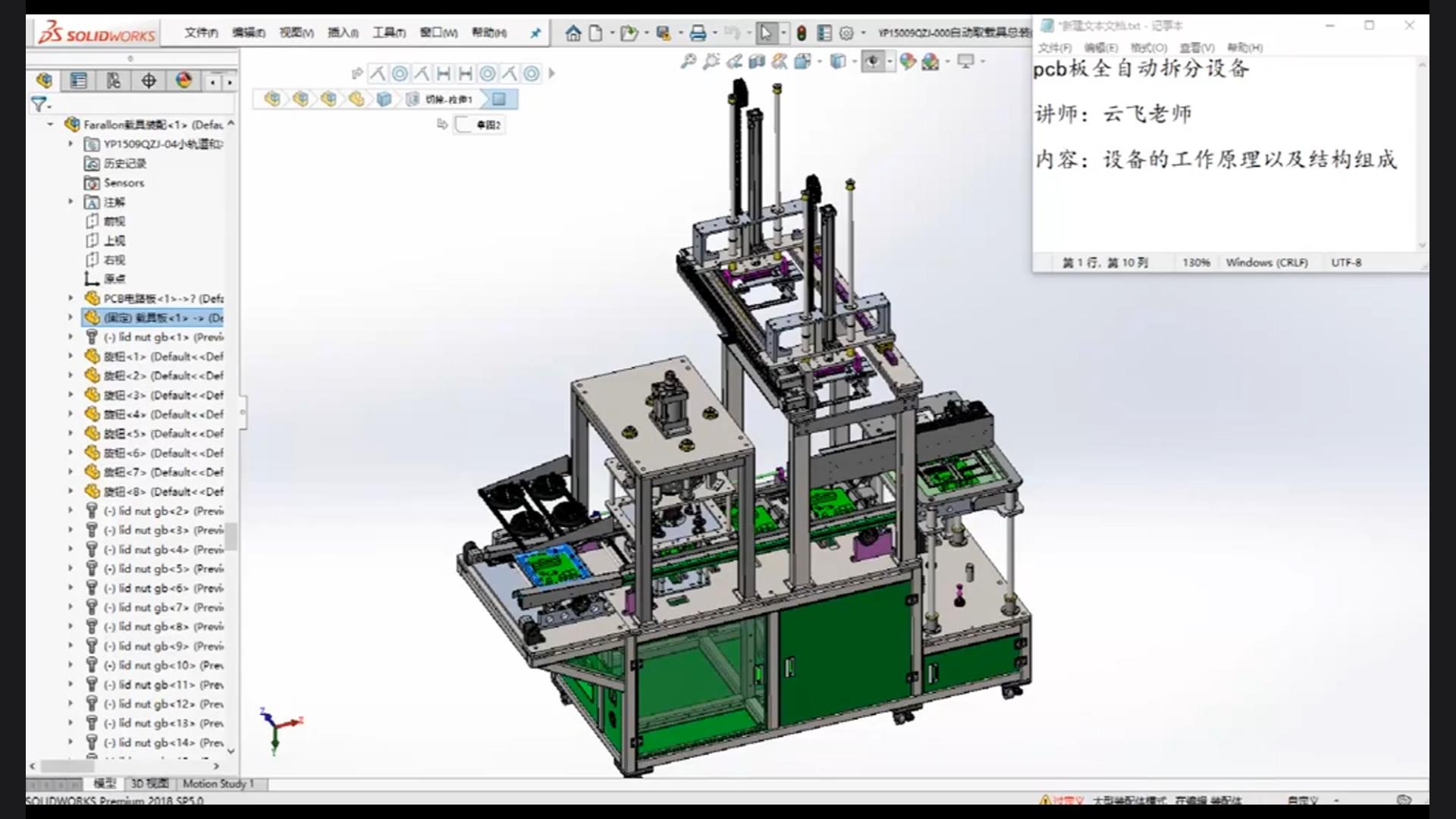Select the Sensors tree item
Viewport: 1456px width, 819px height.
[114, 183]
